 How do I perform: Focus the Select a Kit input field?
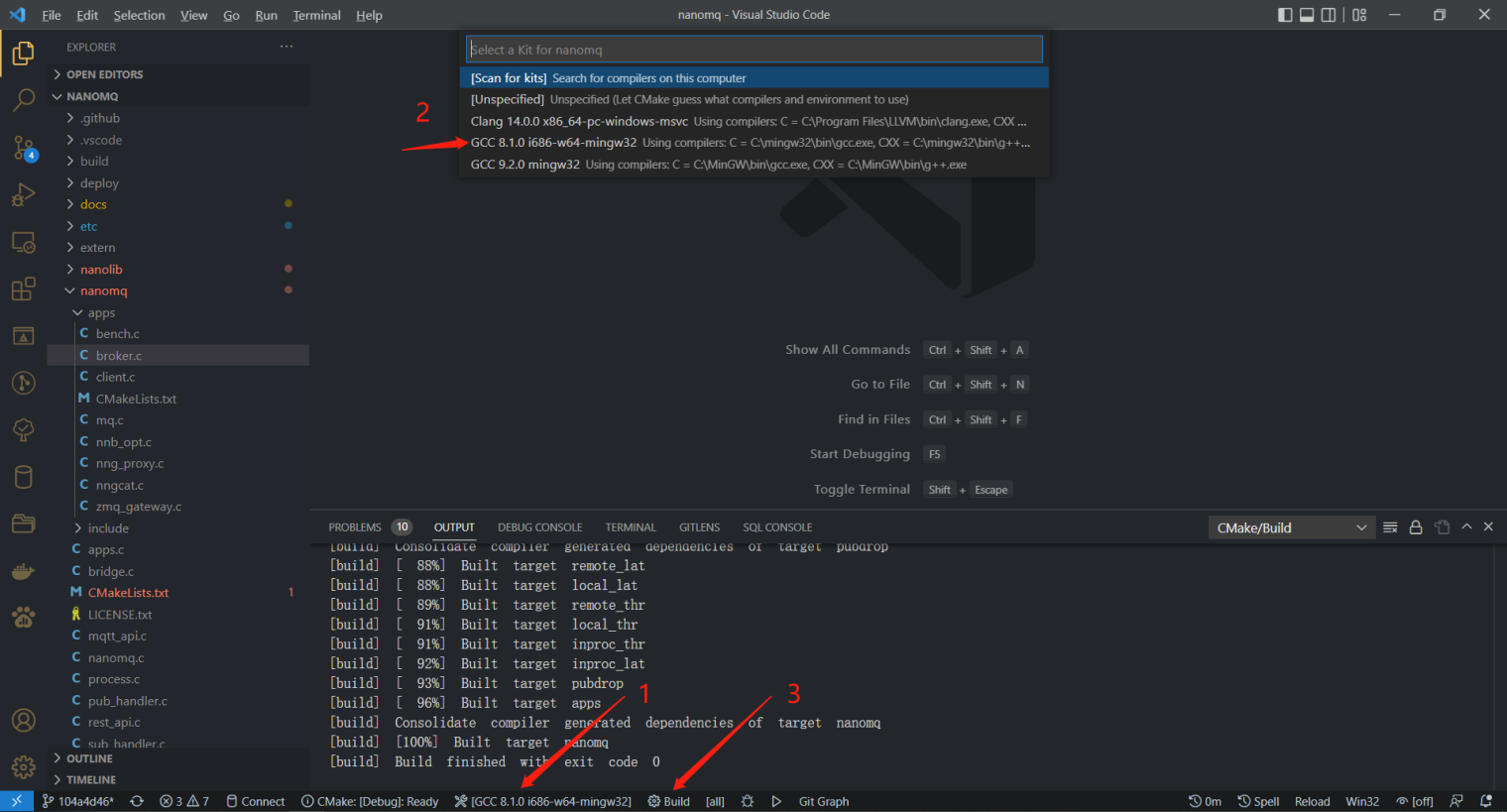point(754,50)
